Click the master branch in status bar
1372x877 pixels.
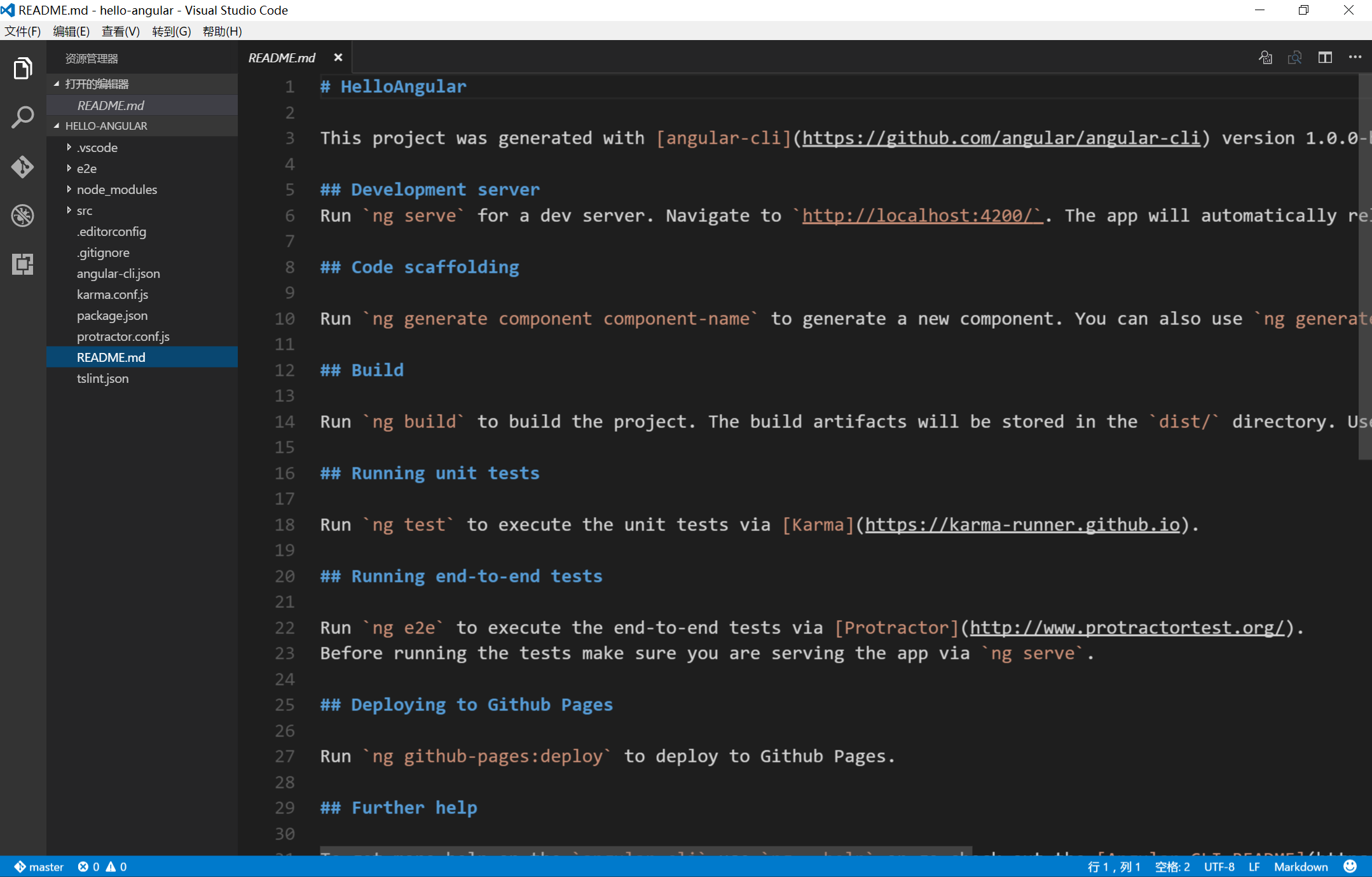(x=39, y=866)
